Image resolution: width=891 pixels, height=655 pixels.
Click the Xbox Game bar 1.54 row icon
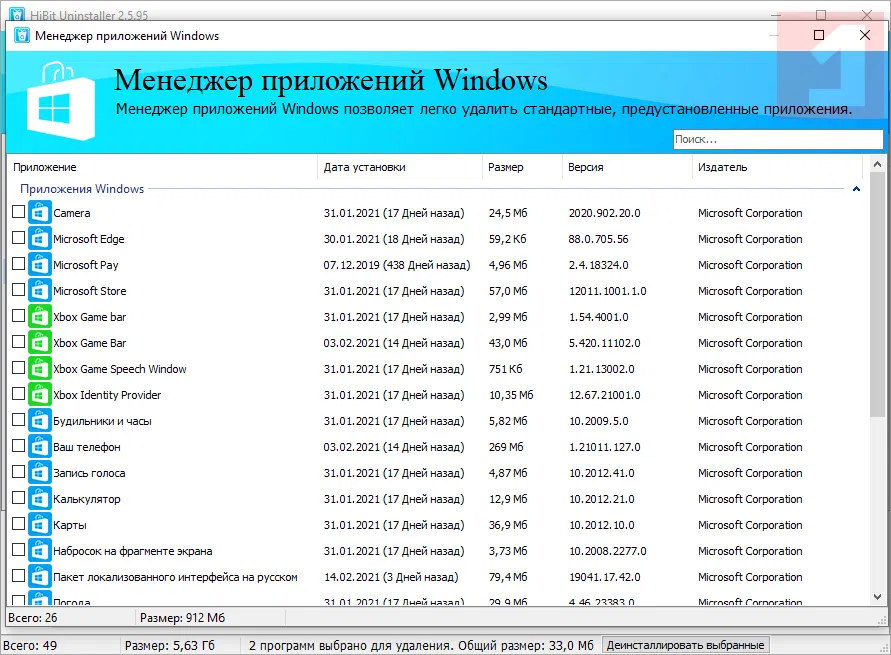click(40, 317)
